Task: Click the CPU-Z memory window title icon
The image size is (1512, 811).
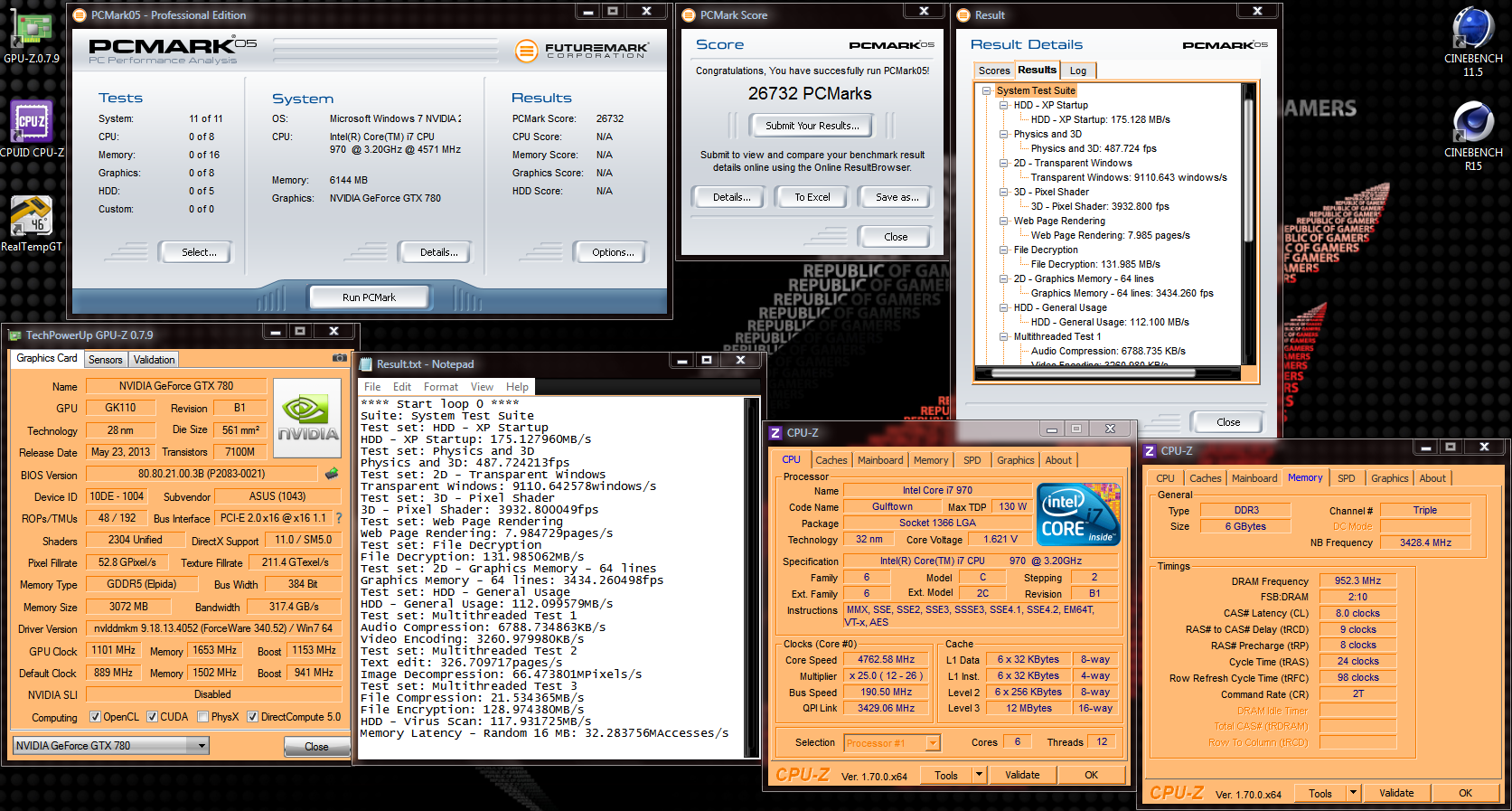Action: coord(1150,450)
